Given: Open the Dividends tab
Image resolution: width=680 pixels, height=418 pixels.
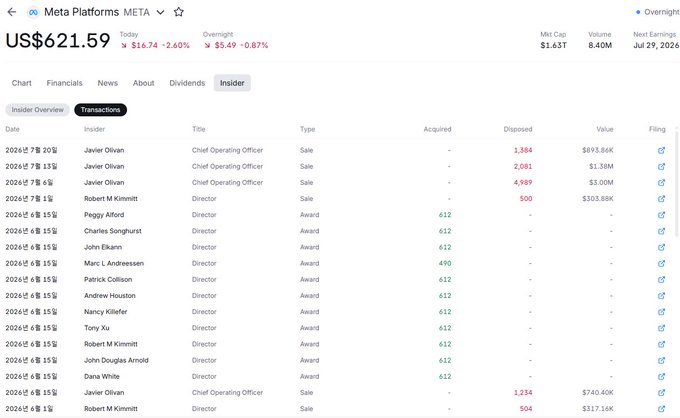Looking at the screenshot, I should tap(187, 83).
